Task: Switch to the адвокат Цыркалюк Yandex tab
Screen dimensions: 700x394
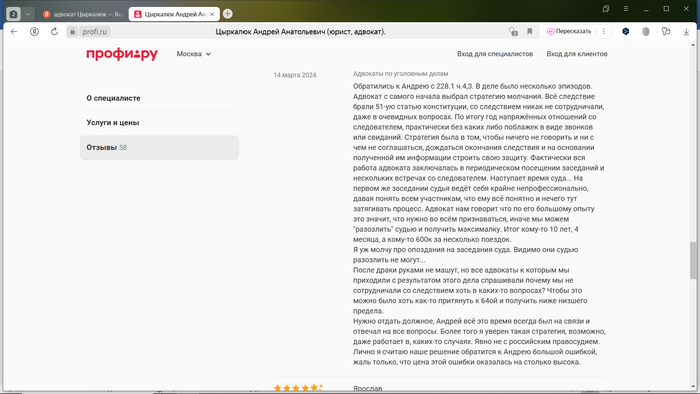Action: click(83, 14)
